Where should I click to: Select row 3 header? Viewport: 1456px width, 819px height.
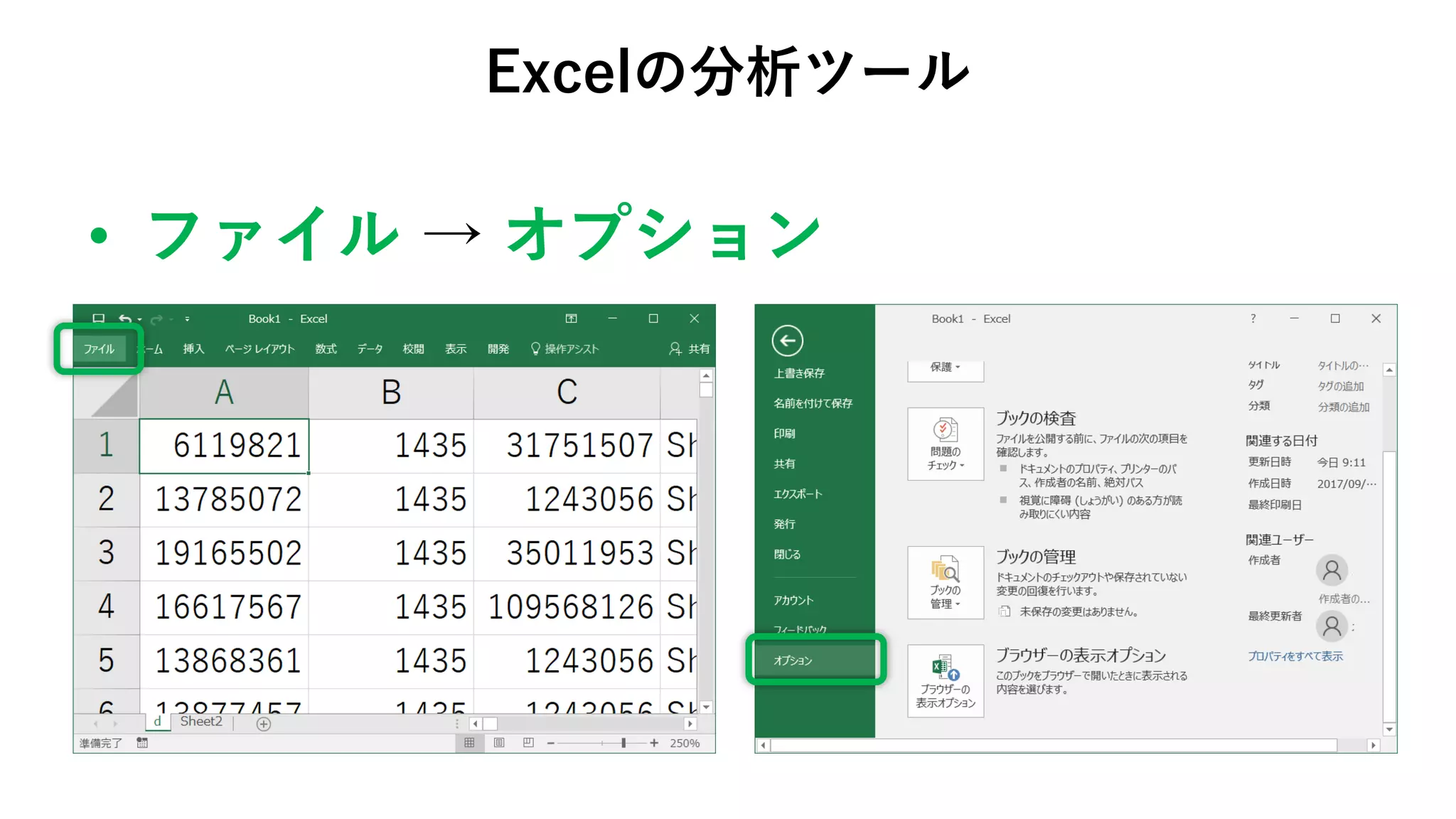106,553
